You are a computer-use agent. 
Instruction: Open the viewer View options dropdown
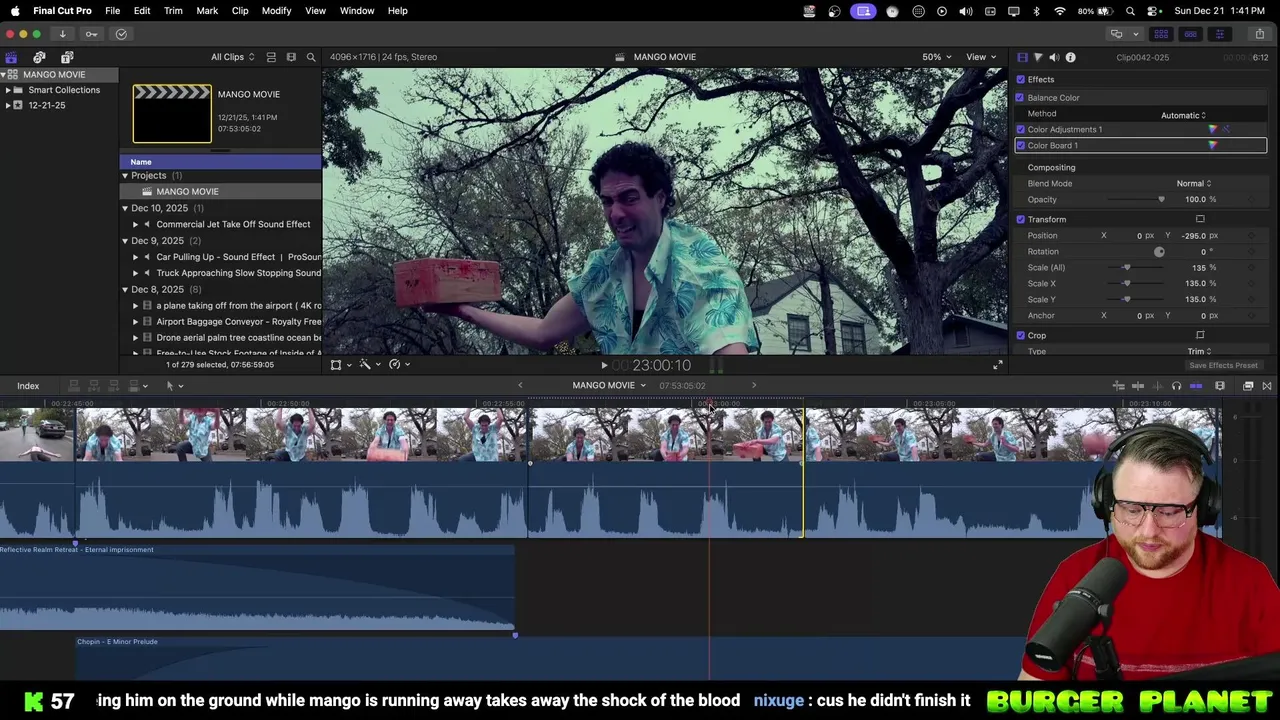tap(981, 57)
